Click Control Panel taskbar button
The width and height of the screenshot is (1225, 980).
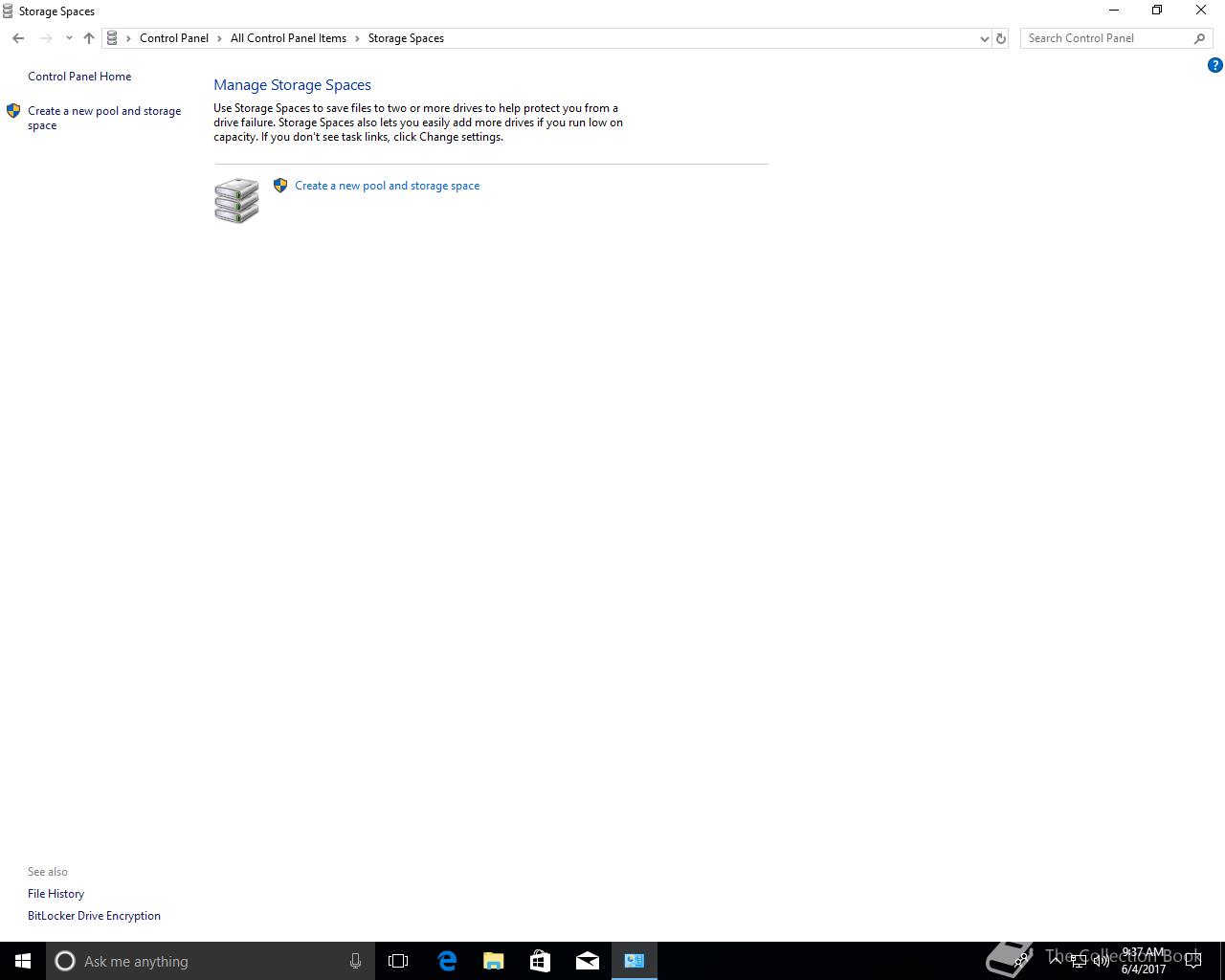(634, 961)
